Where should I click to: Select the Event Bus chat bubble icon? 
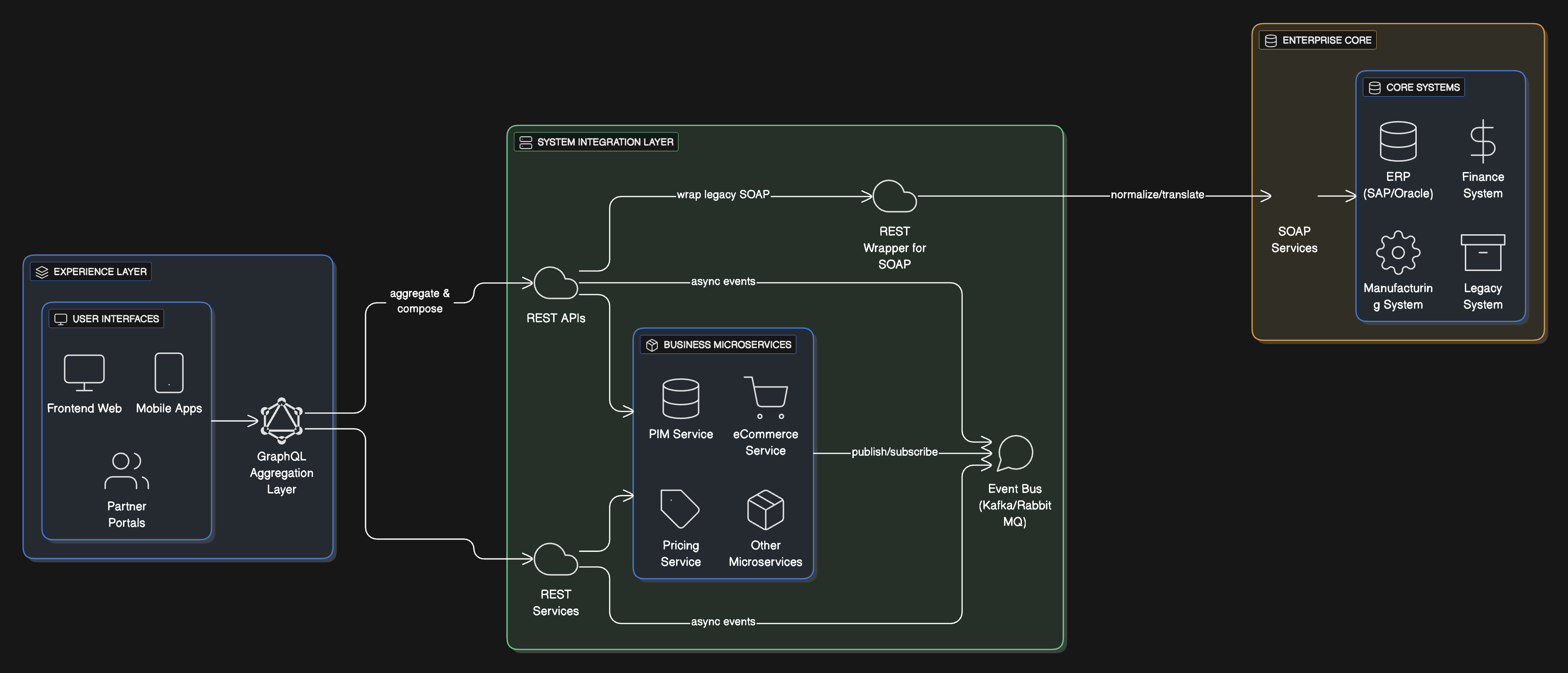[x=1015, y=453]
